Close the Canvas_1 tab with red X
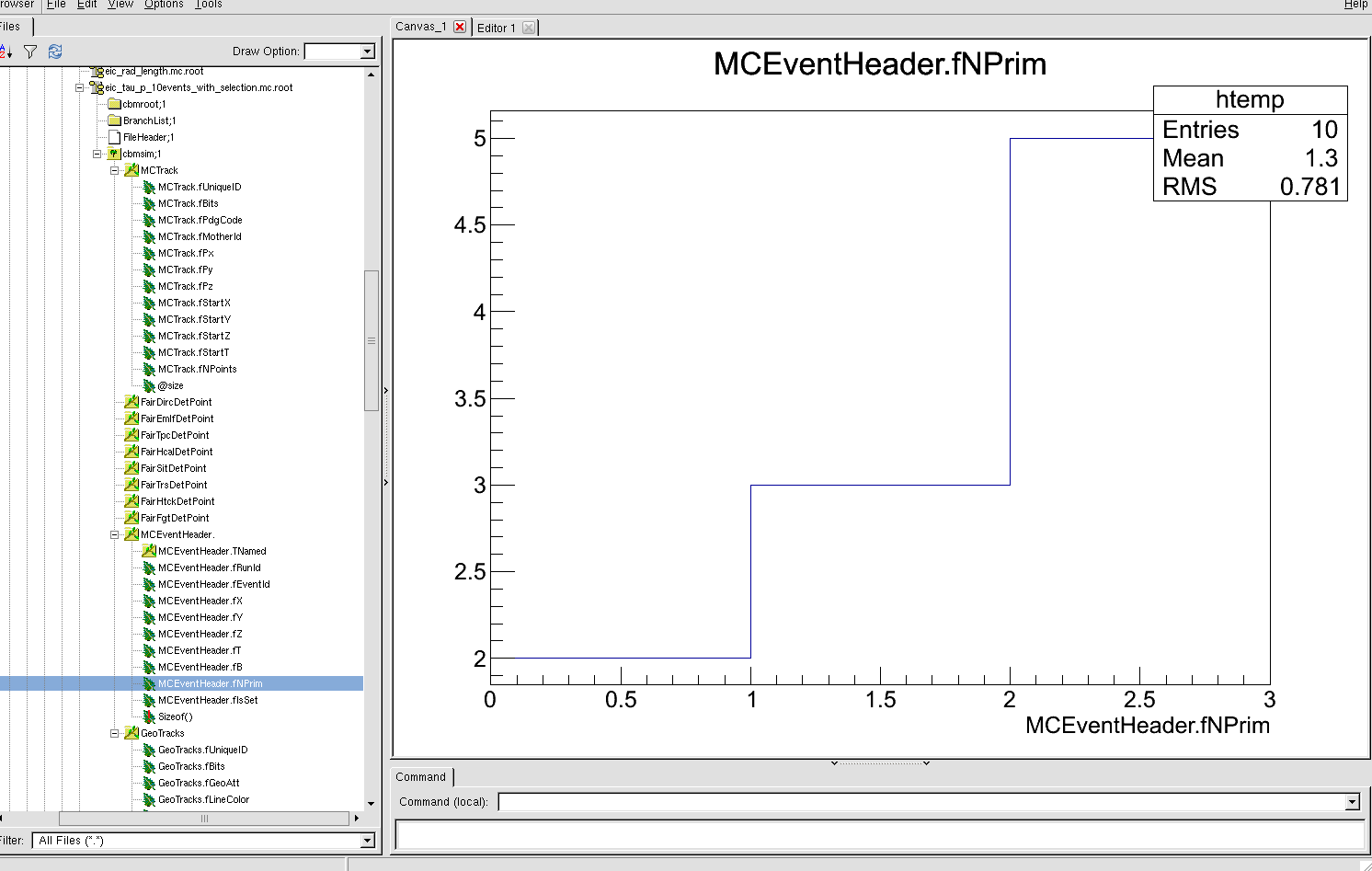The height and width of the screenshot is (871, 1372). (x=460, y=27)
